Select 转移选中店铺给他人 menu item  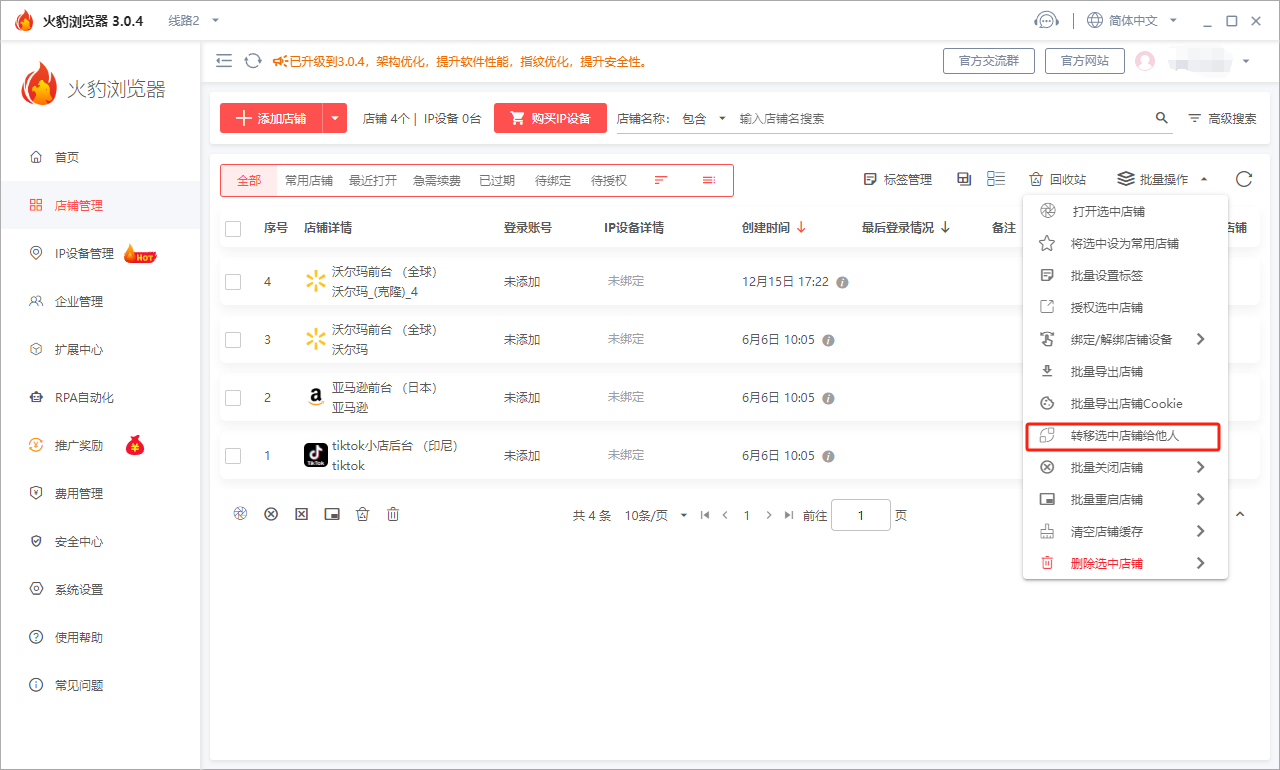1124,436
